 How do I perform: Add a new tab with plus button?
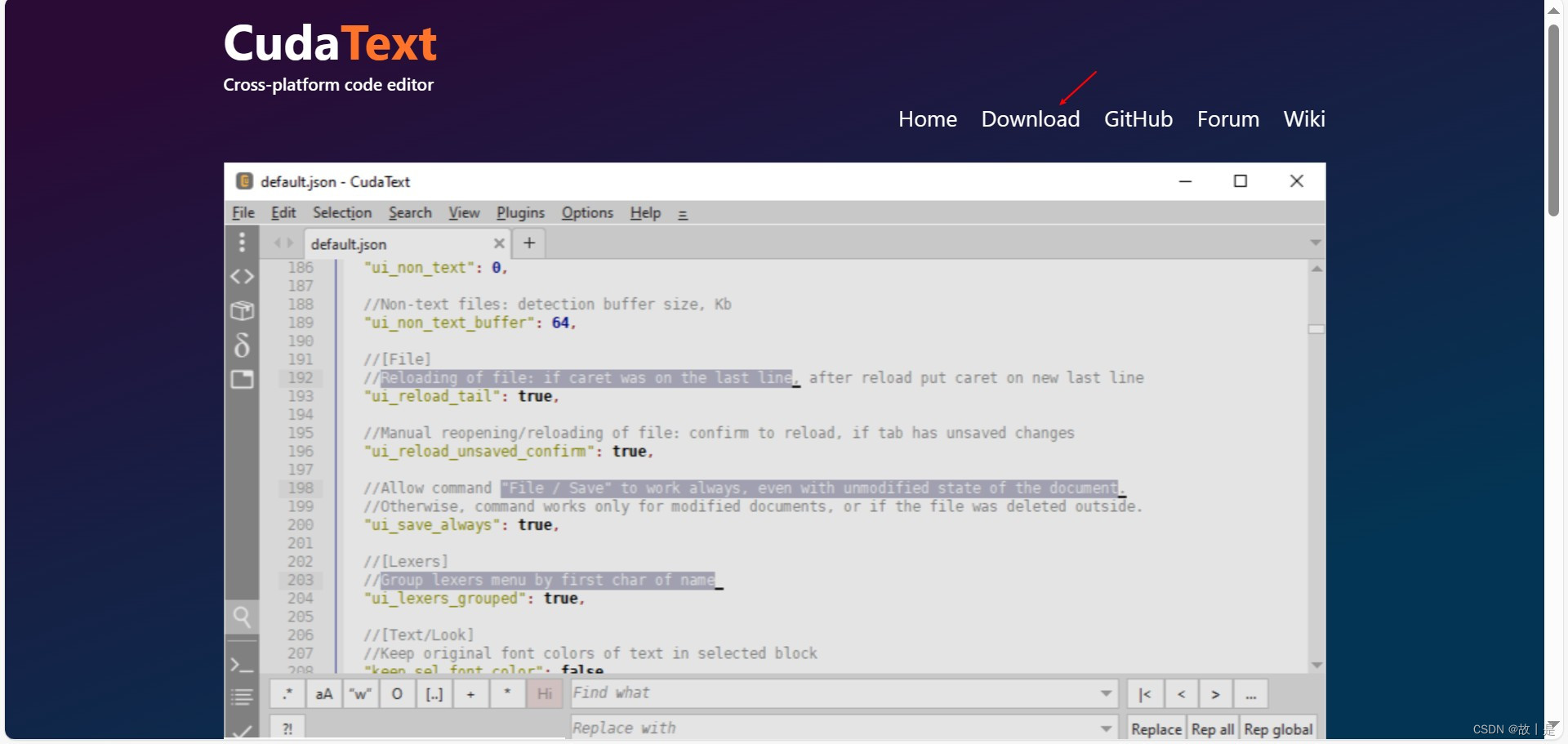point(529,243)
